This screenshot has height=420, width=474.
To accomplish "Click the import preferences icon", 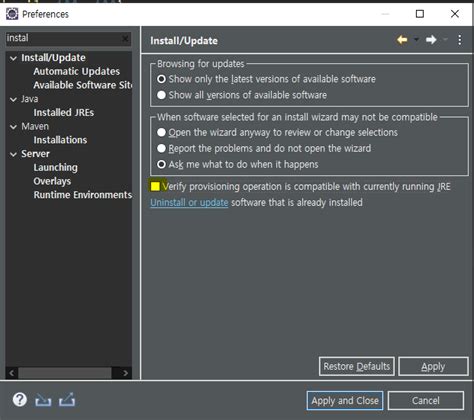I will coord(43,400).
